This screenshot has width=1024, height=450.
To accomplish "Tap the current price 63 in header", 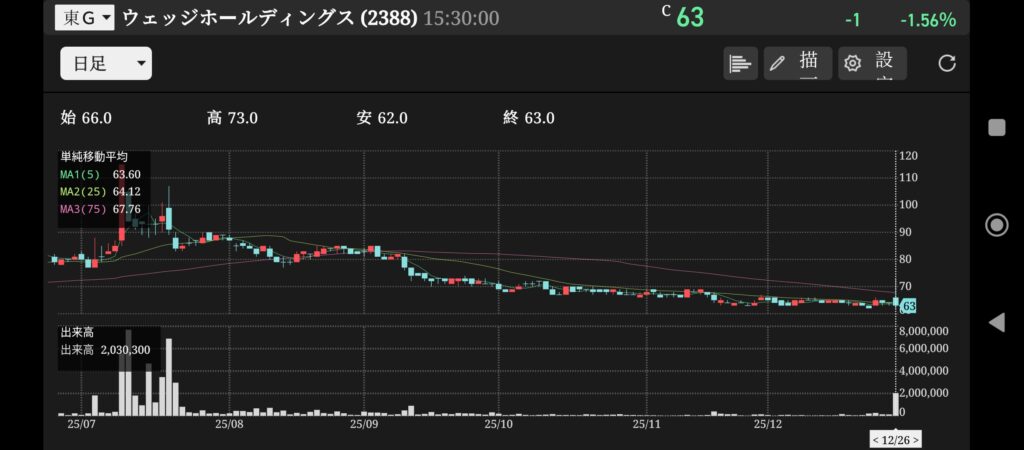I will click(690, 18).
